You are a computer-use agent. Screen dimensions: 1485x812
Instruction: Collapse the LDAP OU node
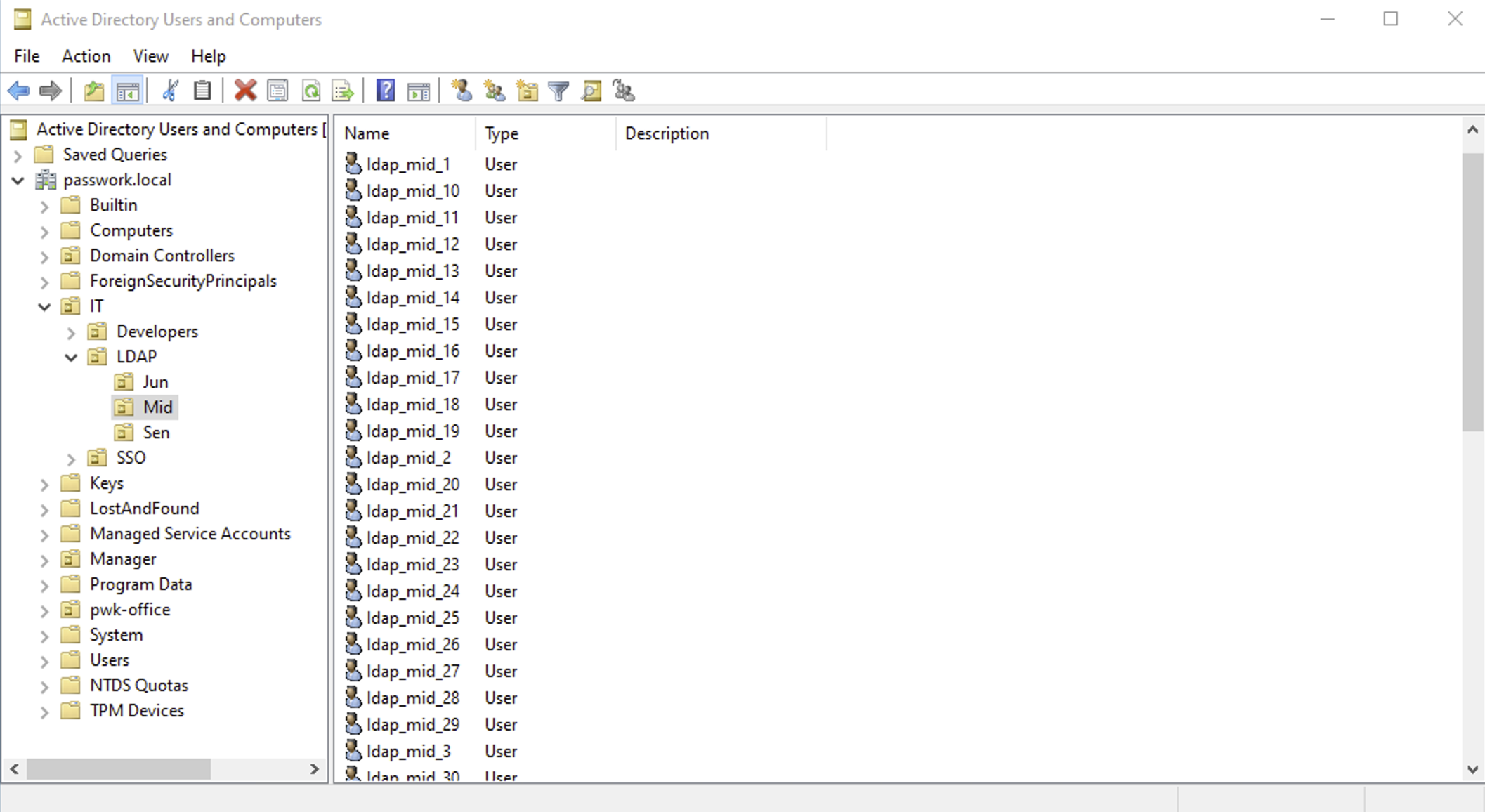point(71,358)
